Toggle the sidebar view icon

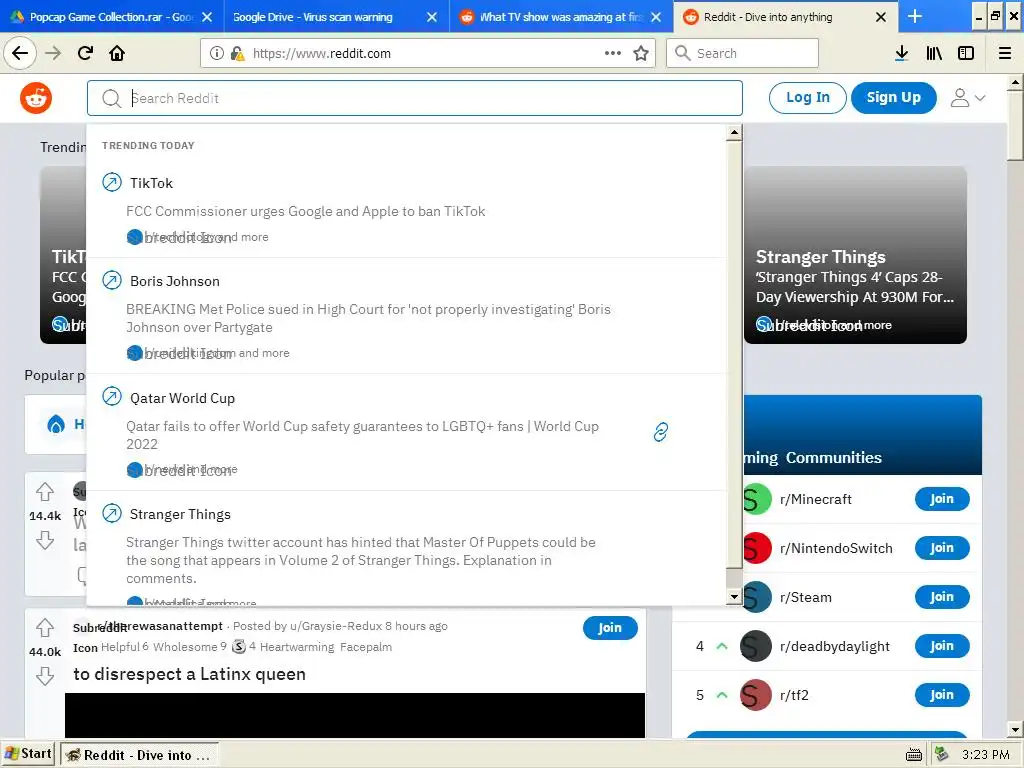click(966, 53)
